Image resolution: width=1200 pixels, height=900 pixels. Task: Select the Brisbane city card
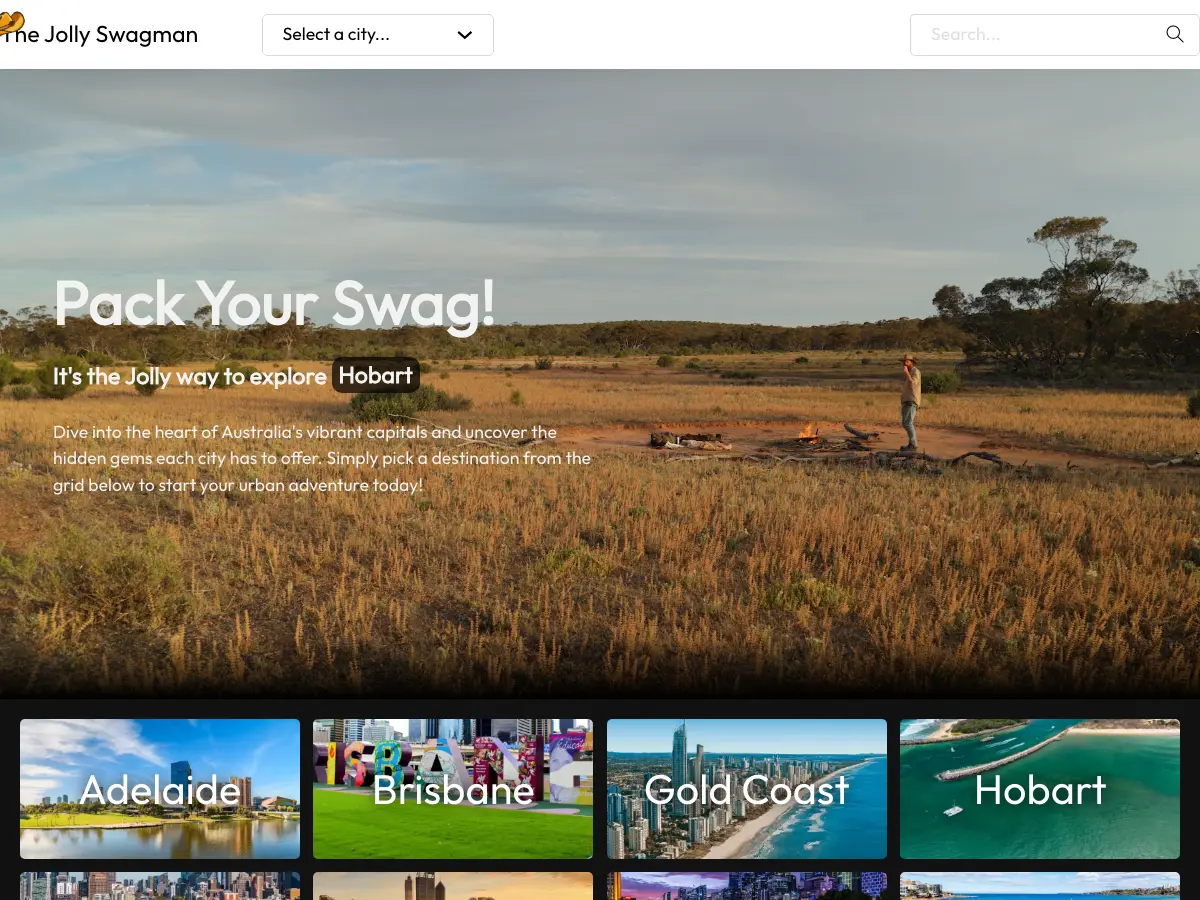453,789
